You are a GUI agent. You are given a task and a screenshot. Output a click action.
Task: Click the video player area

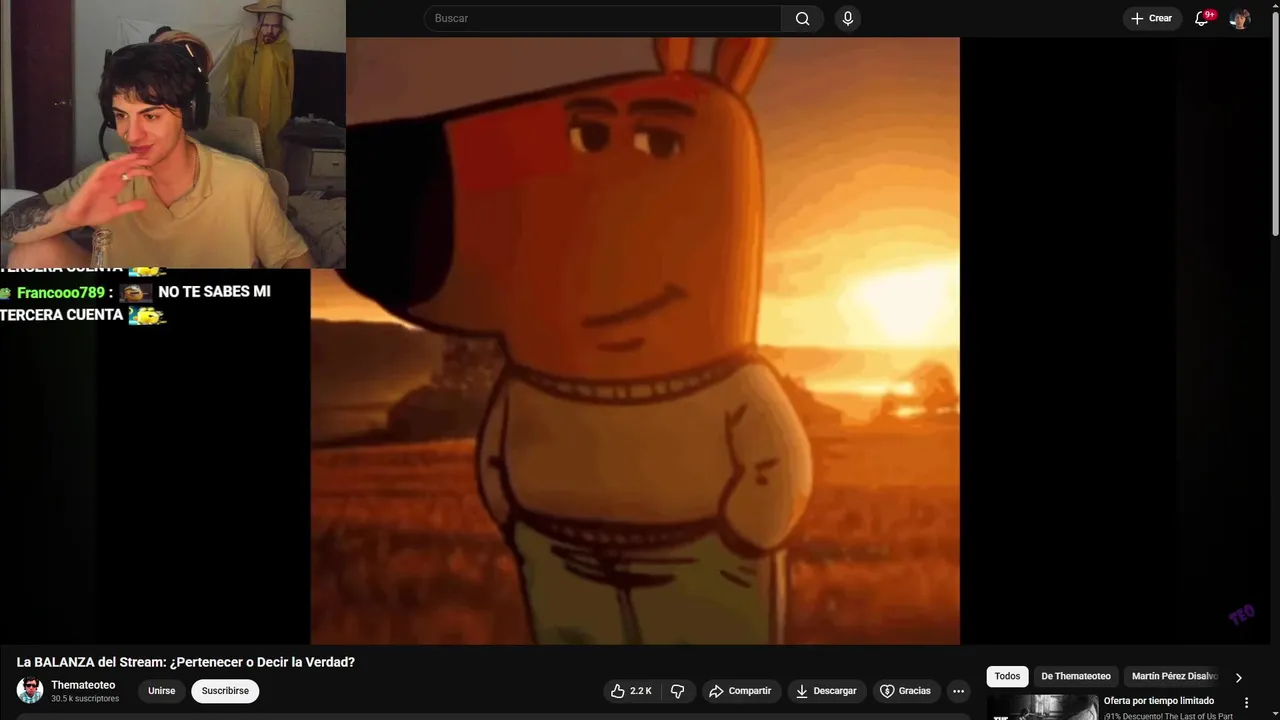[635, 341]
